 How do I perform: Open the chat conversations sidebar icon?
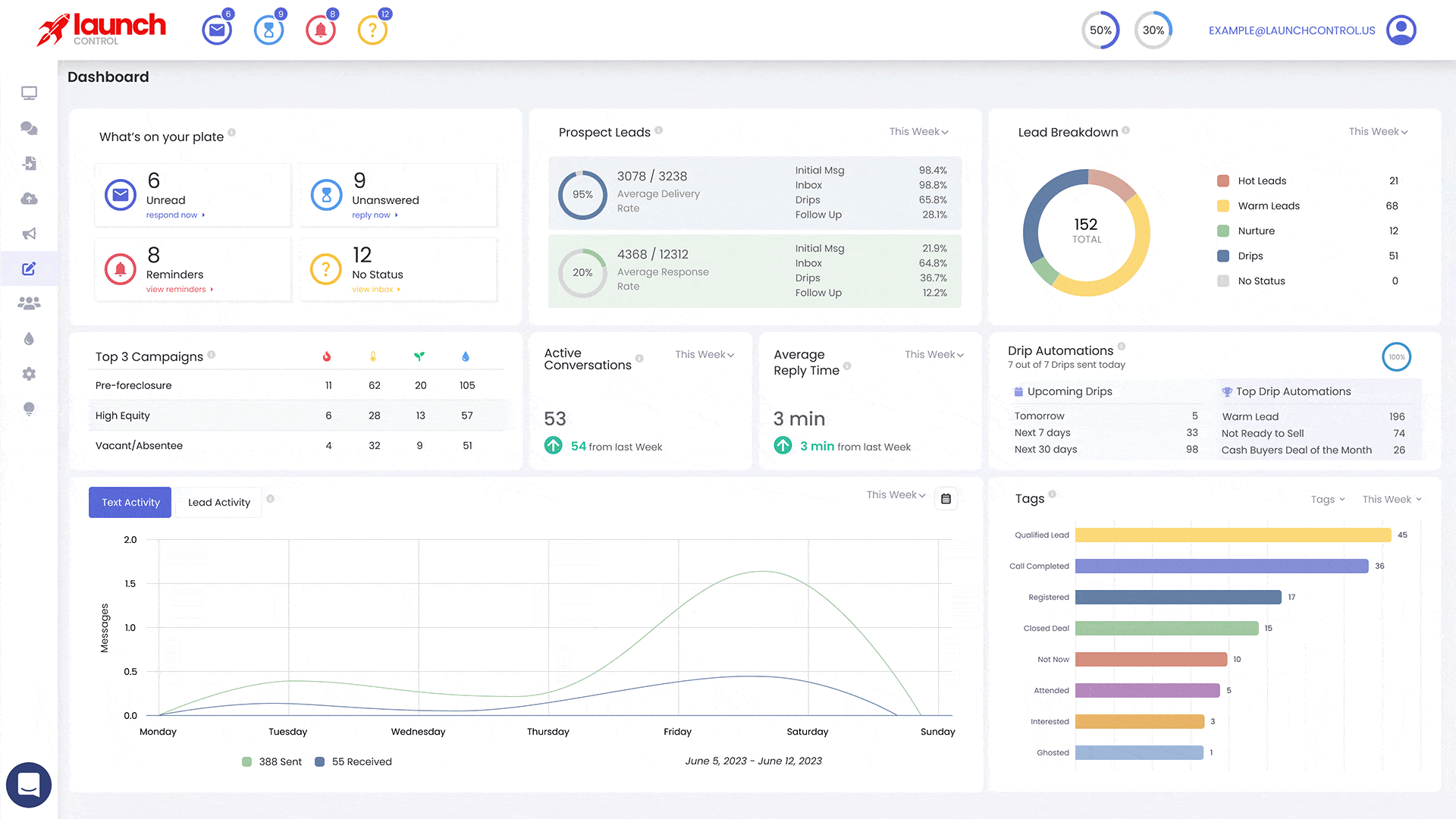[29, 128]
